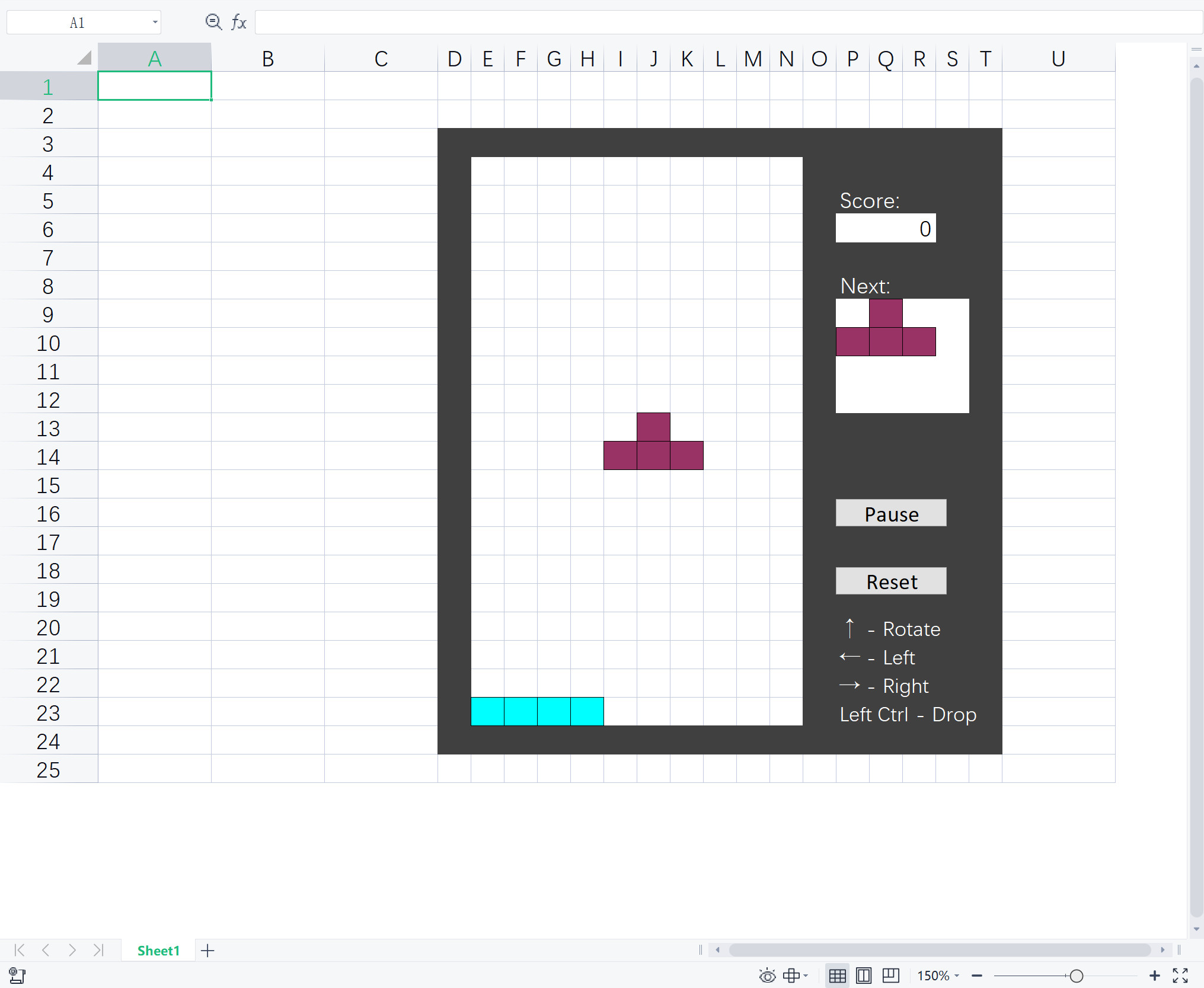Select column A header
Screen dimensions: 1204x988
tap(155, 58)
